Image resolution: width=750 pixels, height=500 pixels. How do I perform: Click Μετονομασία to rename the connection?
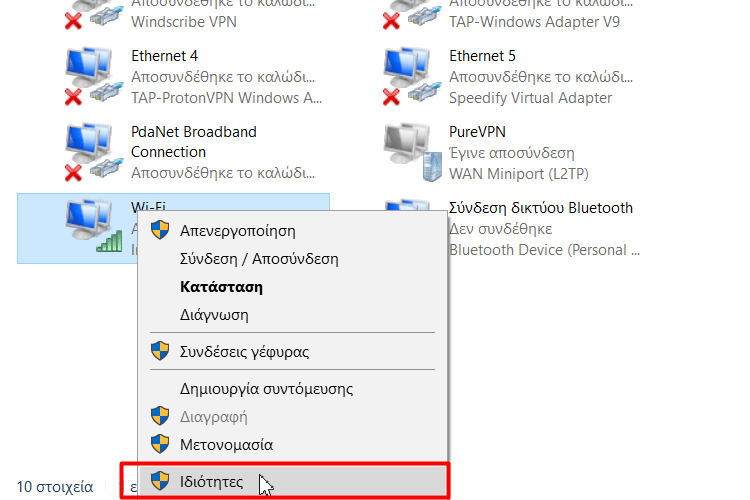tap(226, 443)
